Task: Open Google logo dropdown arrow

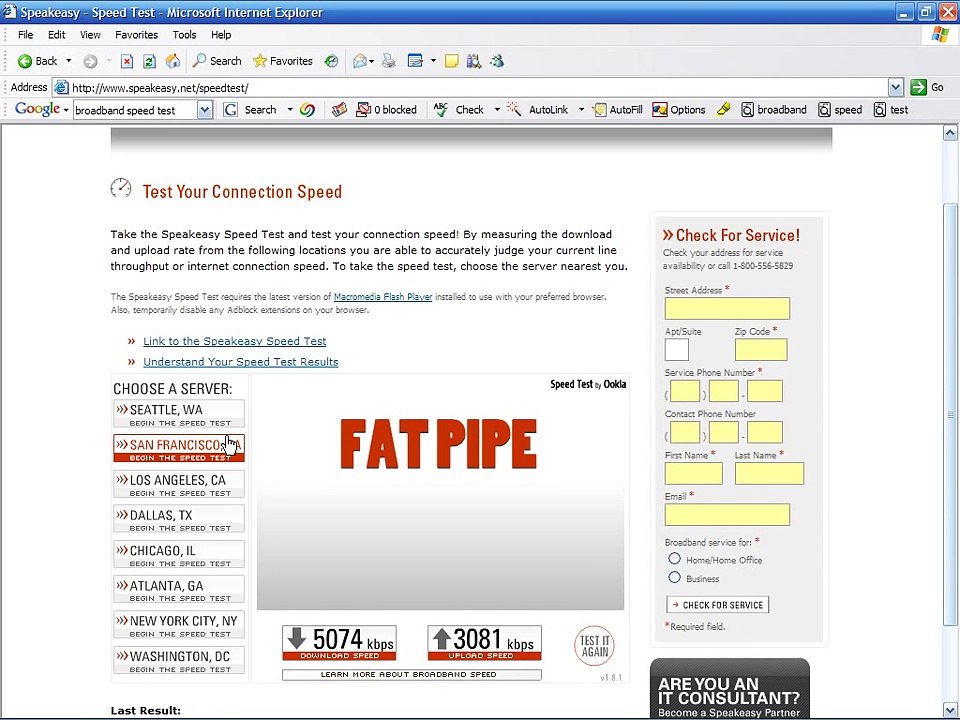Action: click(x=66, y=110)
